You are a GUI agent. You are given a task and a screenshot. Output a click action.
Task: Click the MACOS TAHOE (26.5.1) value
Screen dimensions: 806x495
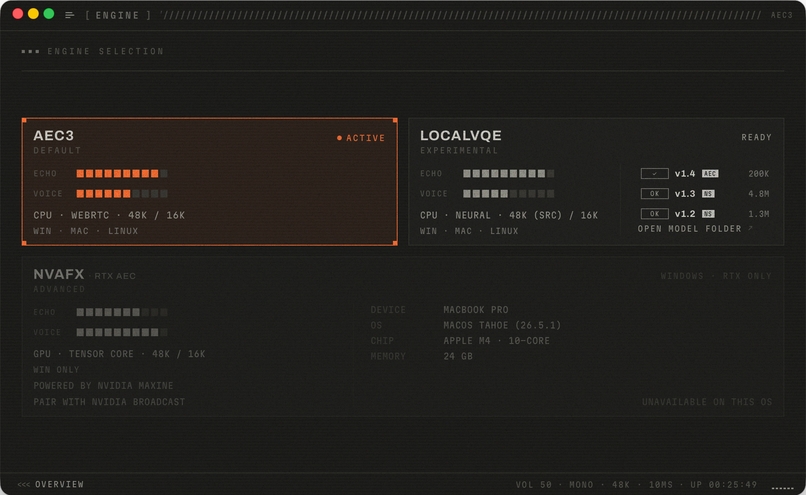coord(502,325)
